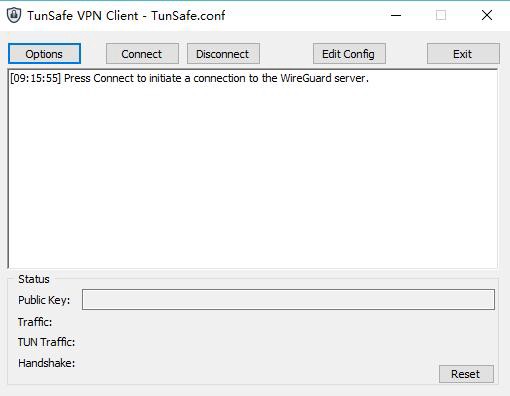Reset the status statistics
The height and width of the screenshot is (396, 510).
point(466,374)
